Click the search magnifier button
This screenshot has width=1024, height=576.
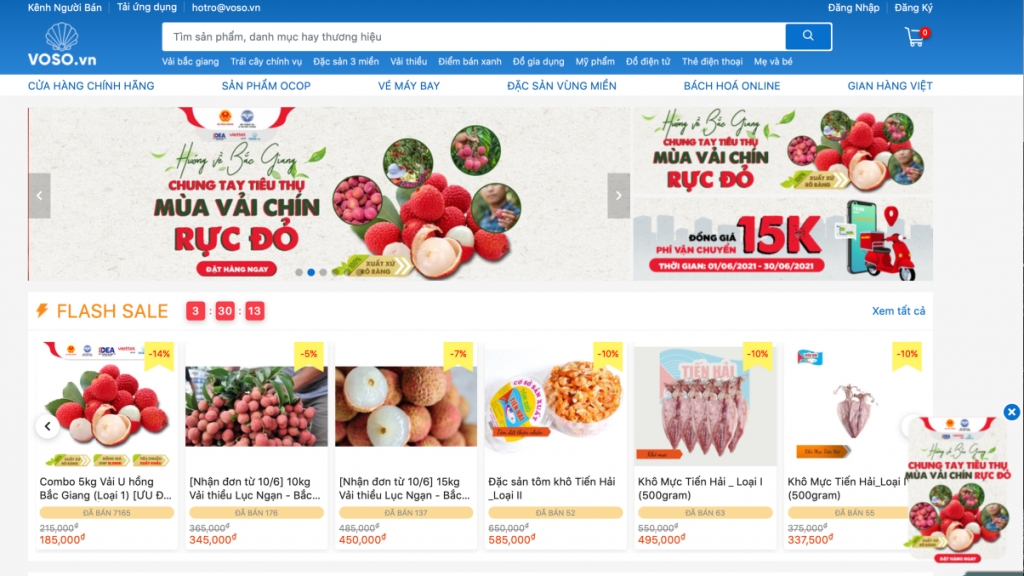(808, 37)
